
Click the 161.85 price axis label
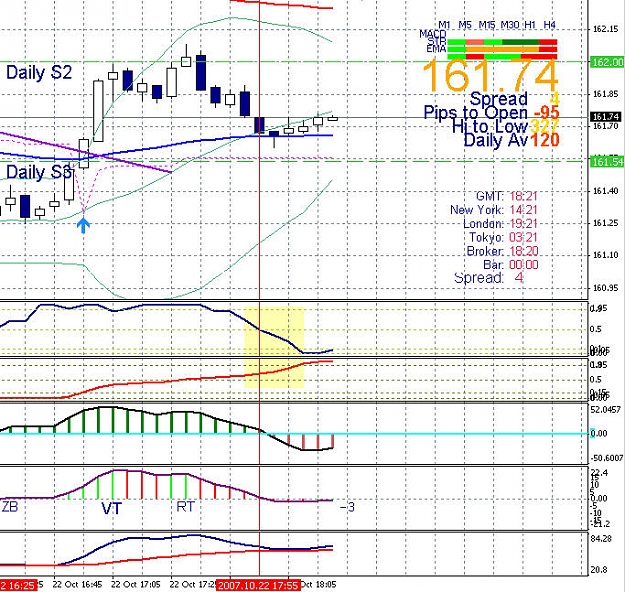point(605,94)
